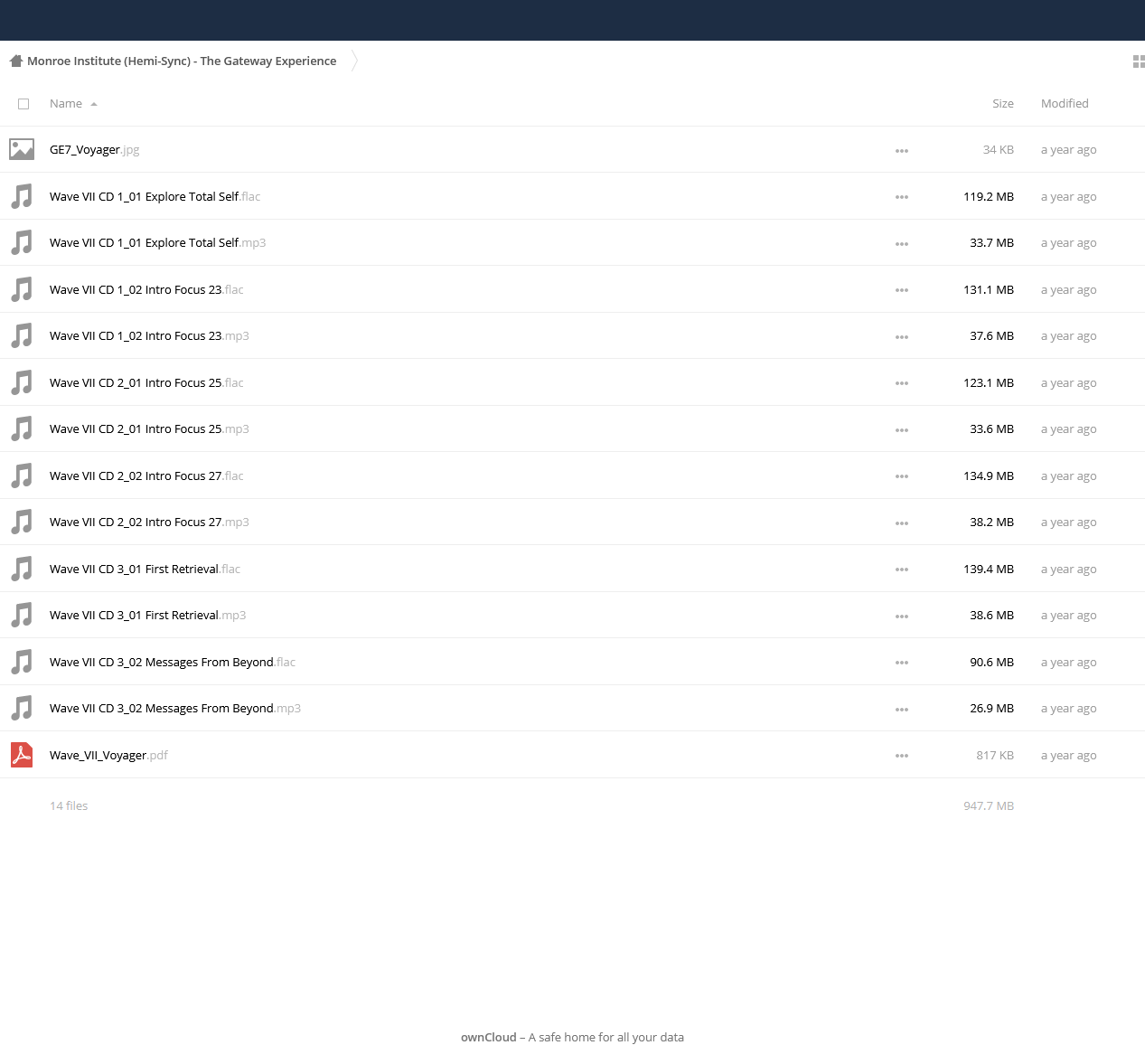
Task: Click the 119.2 MB size value
Action: (x=989, y=196)
